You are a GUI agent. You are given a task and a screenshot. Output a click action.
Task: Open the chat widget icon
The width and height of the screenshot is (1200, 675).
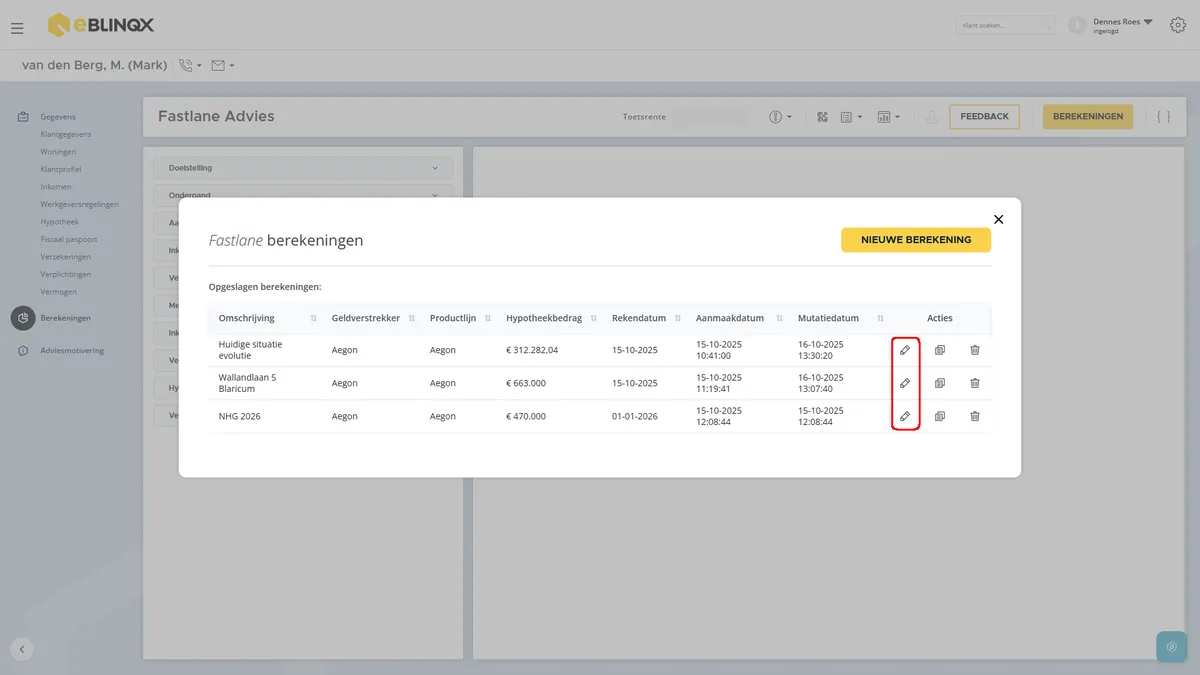click(x=1171, y=647)
